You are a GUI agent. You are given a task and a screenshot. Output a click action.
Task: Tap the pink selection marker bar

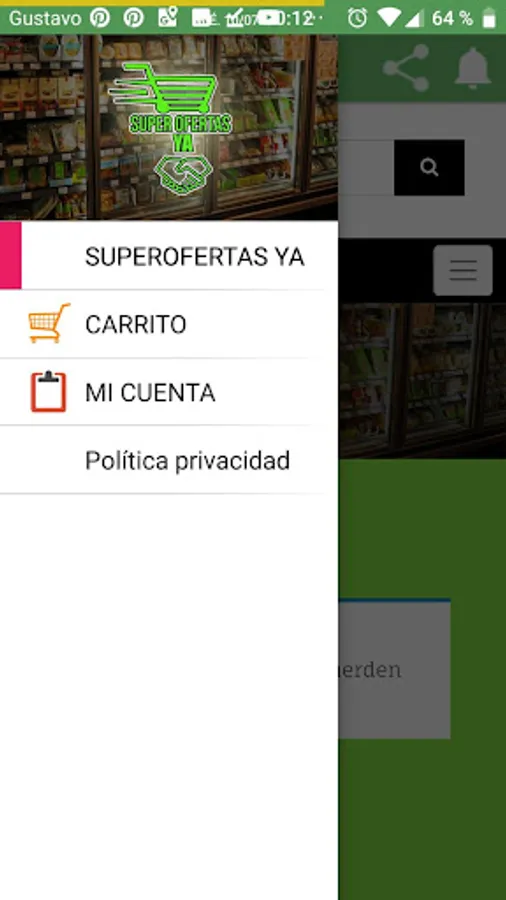coord(10,255)
